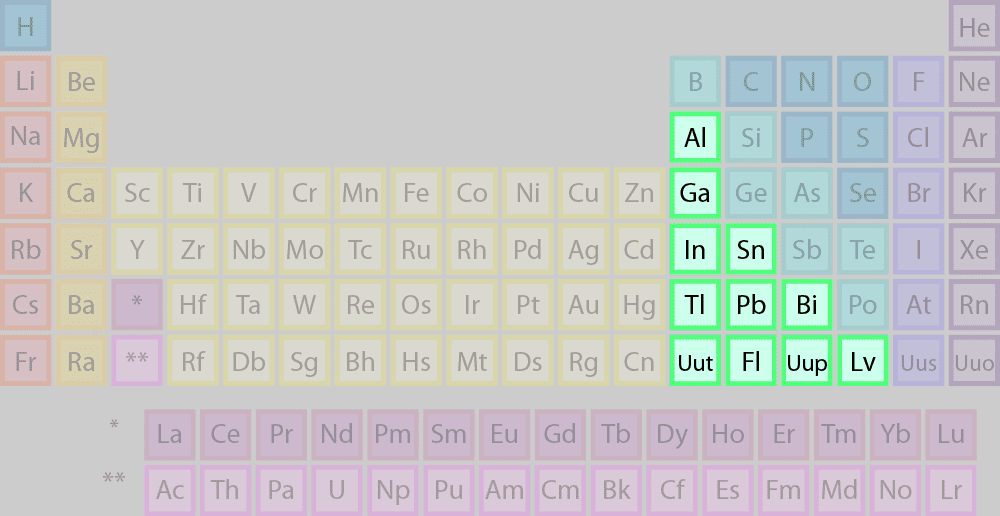Click the Ununpentium (Uup) element tile

[807, 361]
